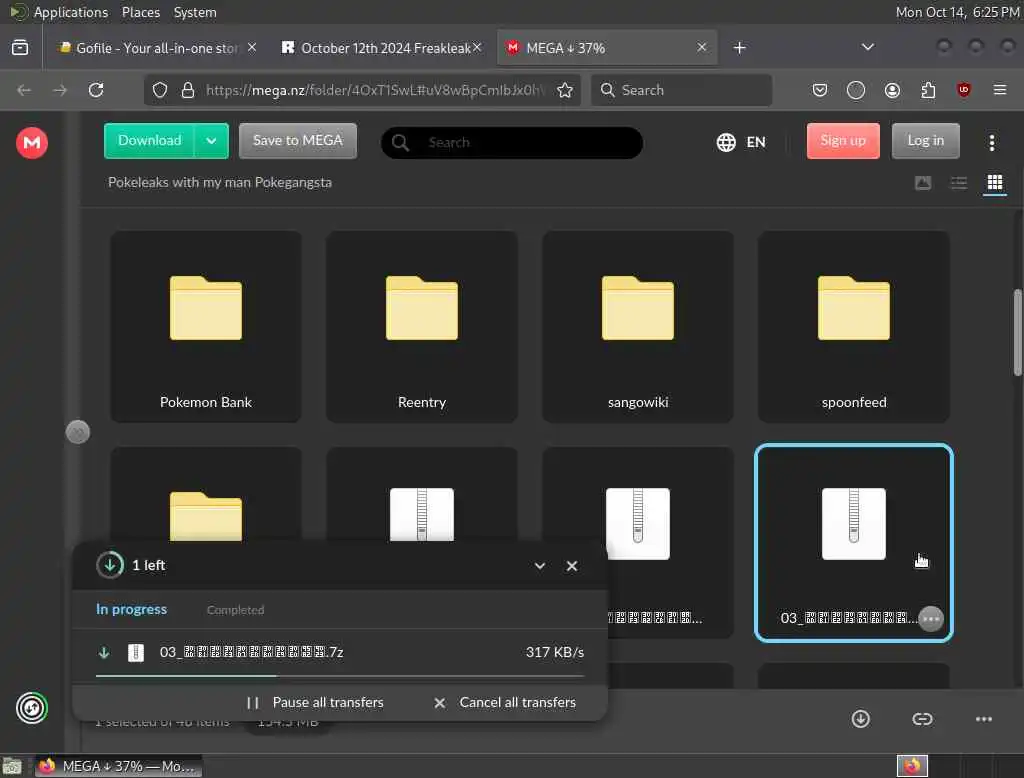
Task: Switch to Gofile tab
Action: 147,48
